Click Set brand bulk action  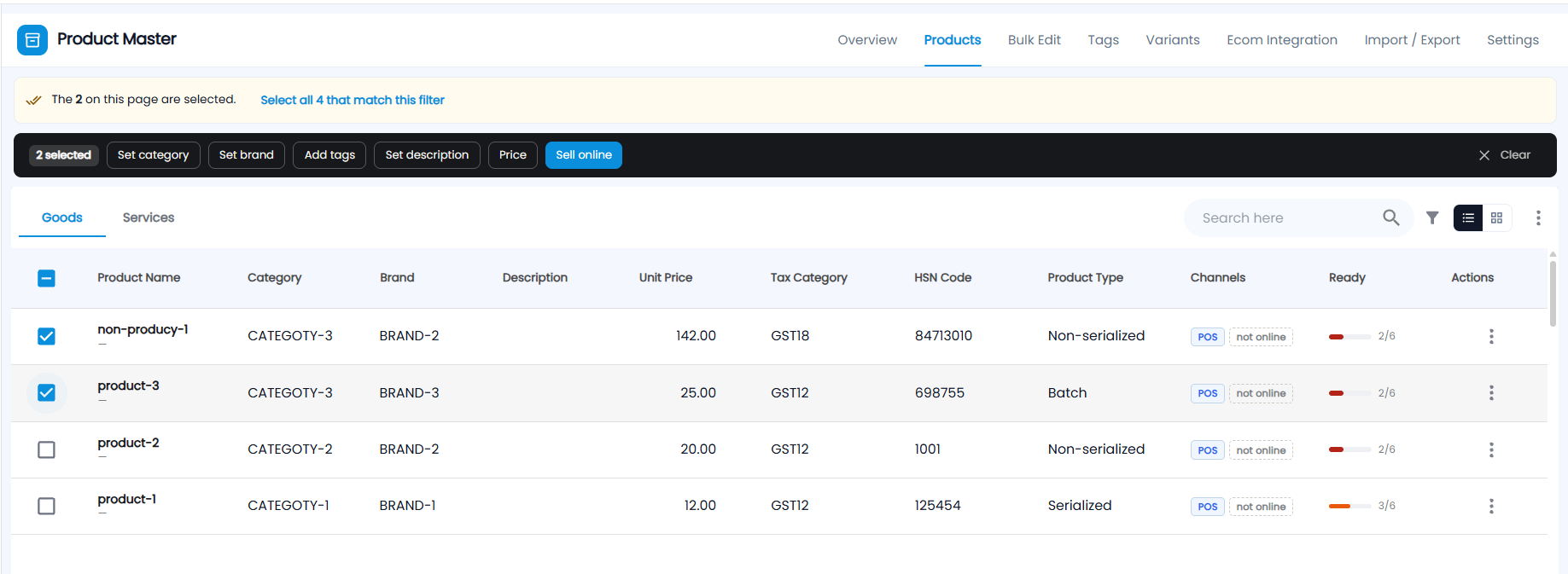click(x=247, y=155)
